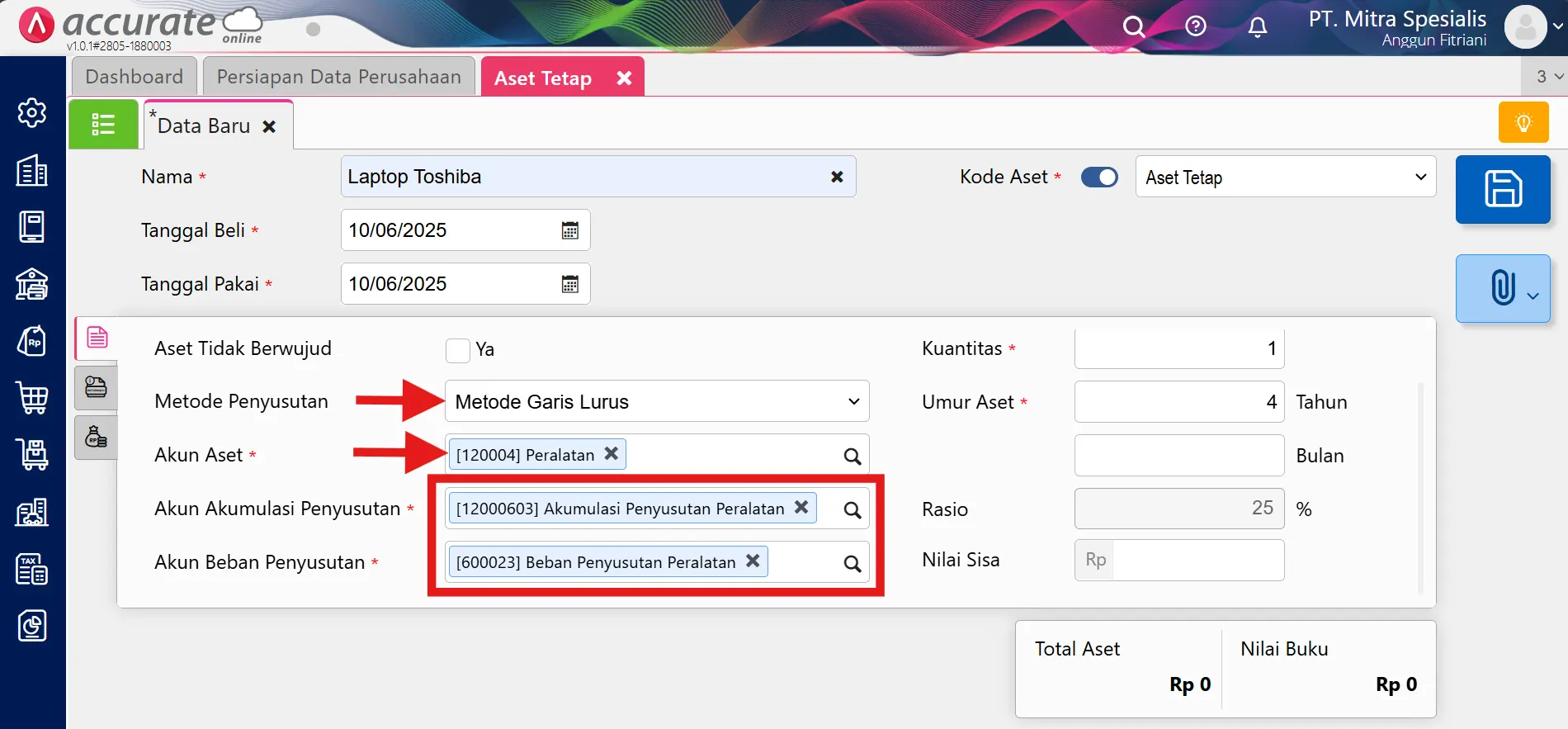Check the Aset Tidak Berwujud Ya checkbox
Image resolution: width=1568 pixels, height=729 pixels.
coord(458,350)
